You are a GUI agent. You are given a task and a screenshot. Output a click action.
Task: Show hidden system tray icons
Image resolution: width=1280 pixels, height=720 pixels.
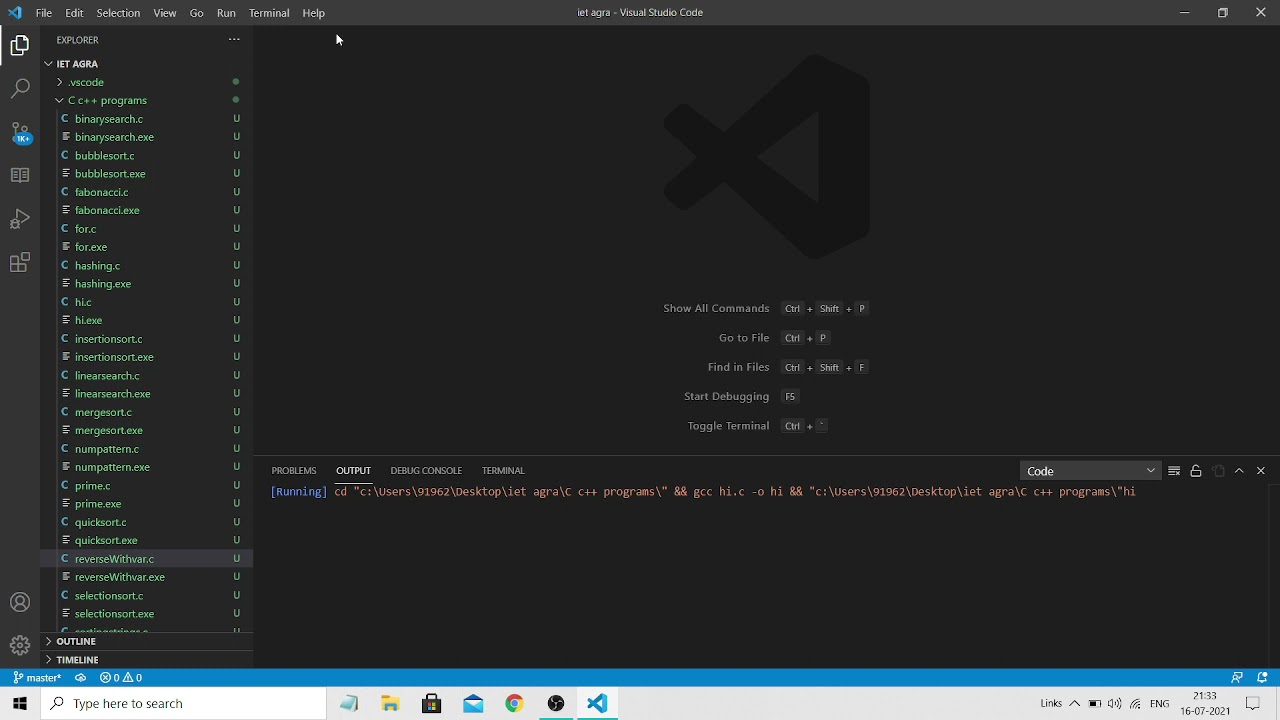pos(1075,704)
